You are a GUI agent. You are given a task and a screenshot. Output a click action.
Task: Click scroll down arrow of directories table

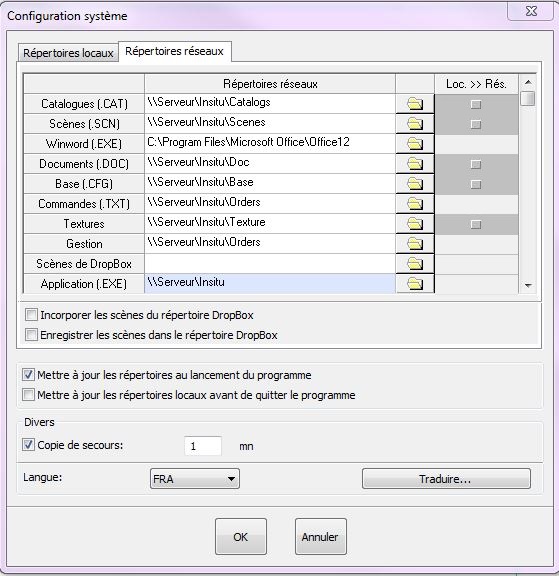(x=528, y=285)
